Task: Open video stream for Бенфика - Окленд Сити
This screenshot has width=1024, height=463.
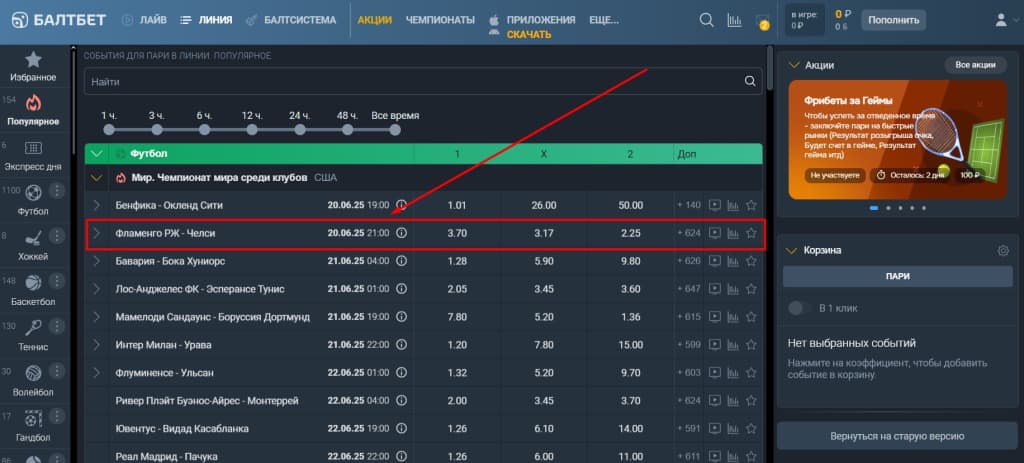Action: [715, 205]
